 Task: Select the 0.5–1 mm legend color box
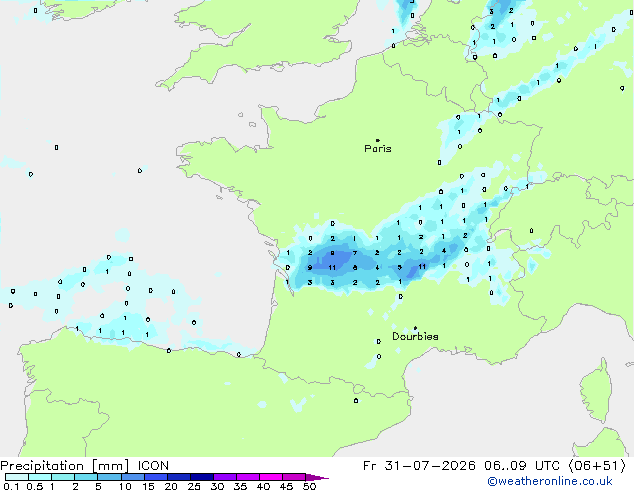point(40,477)
